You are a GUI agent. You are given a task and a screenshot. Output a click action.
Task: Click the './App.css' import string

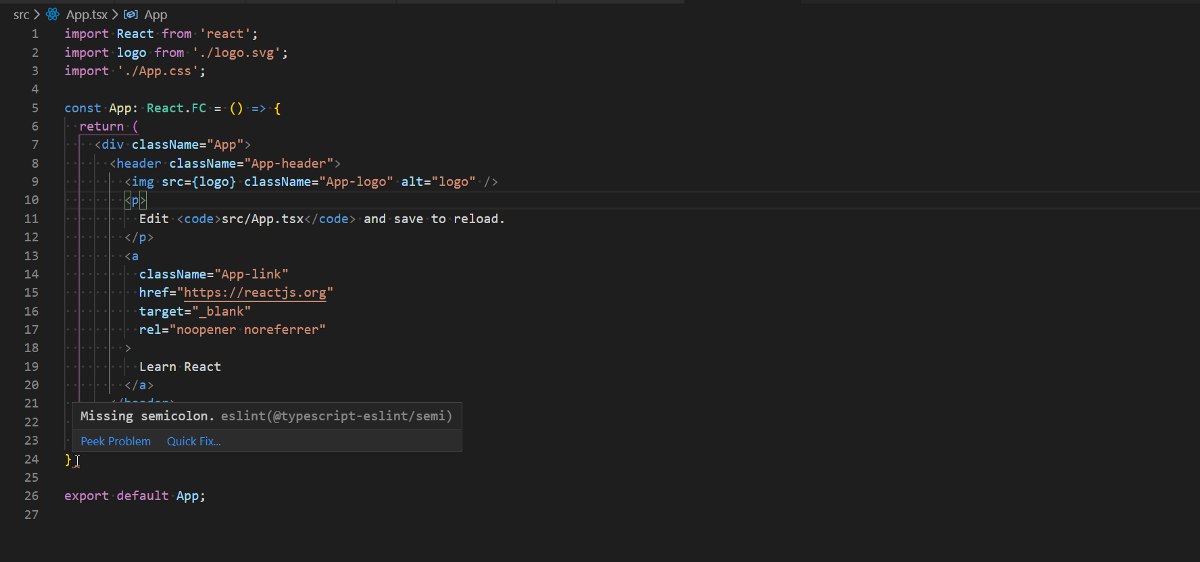click(x=157, y=70)
